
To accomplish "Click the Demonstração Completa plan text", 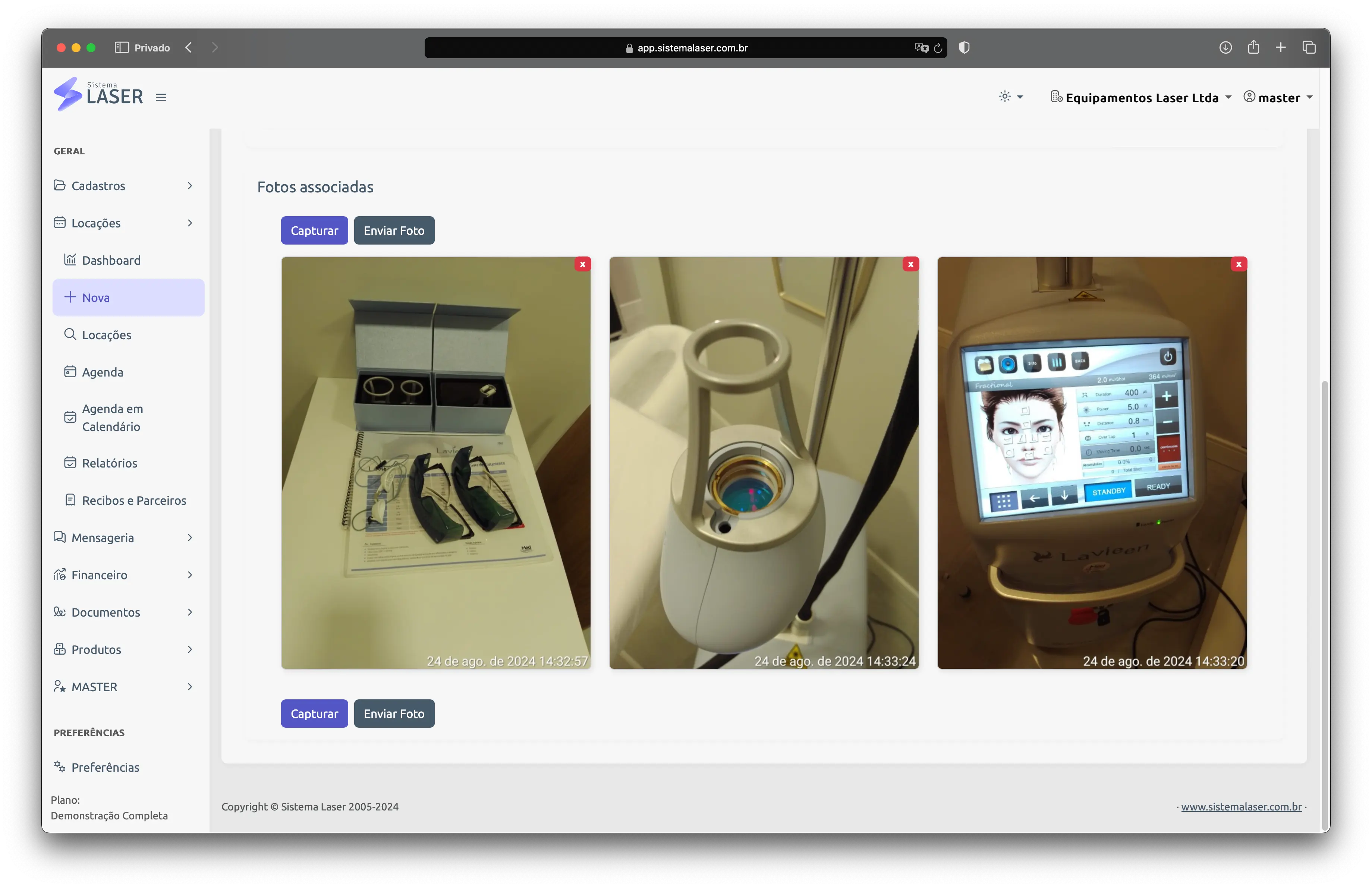I will coord(110,815).
